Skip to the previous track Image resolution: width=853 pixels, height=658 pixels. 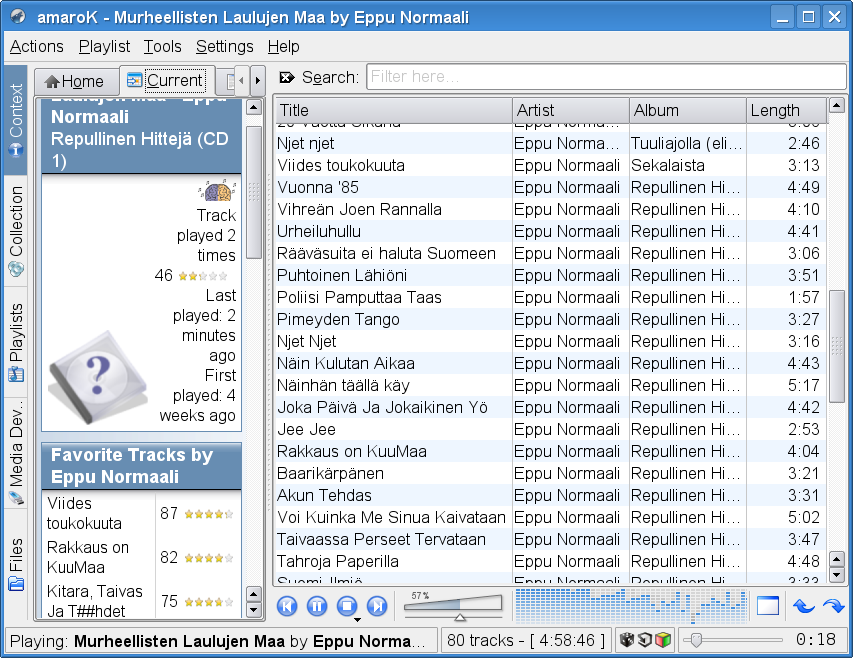click(287, 606)
